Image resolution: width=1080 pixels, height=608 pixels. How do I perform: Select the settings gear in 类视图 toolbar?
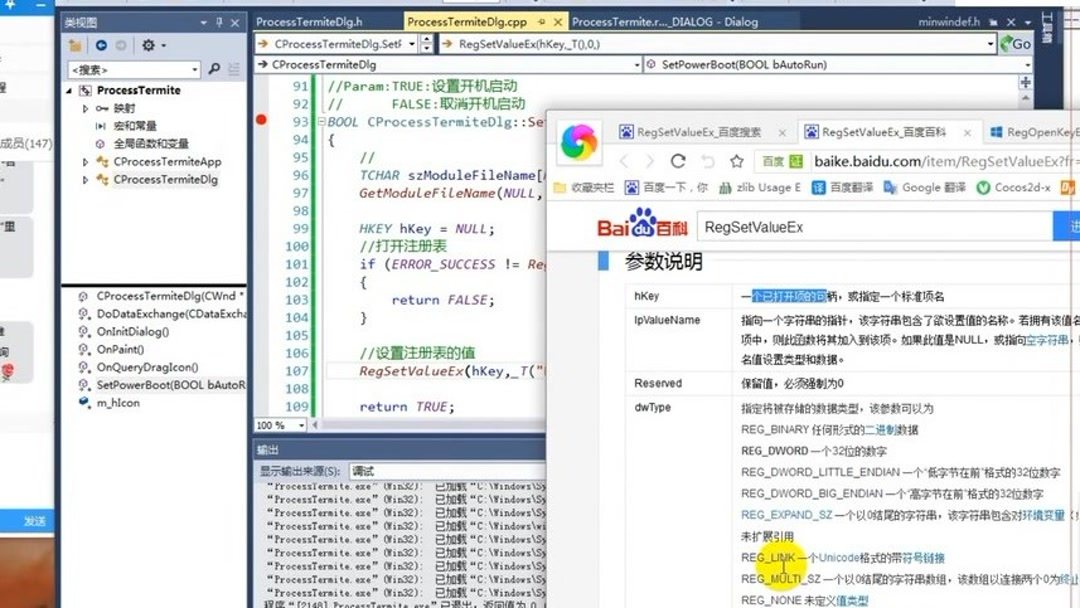click(147, 44)
